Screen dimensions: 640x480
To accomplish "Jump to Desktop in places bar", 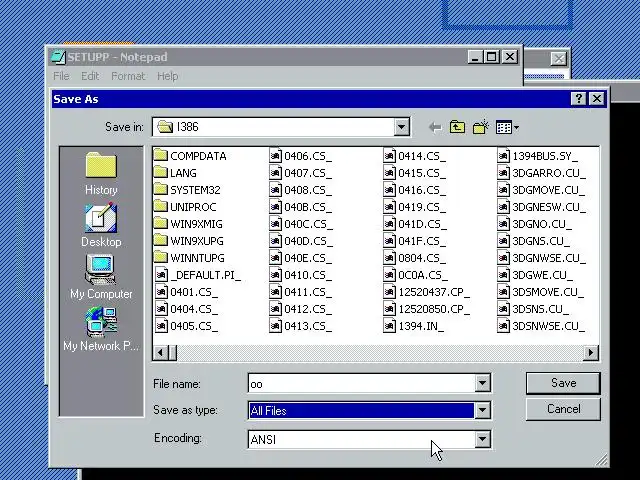I will 101,225.
